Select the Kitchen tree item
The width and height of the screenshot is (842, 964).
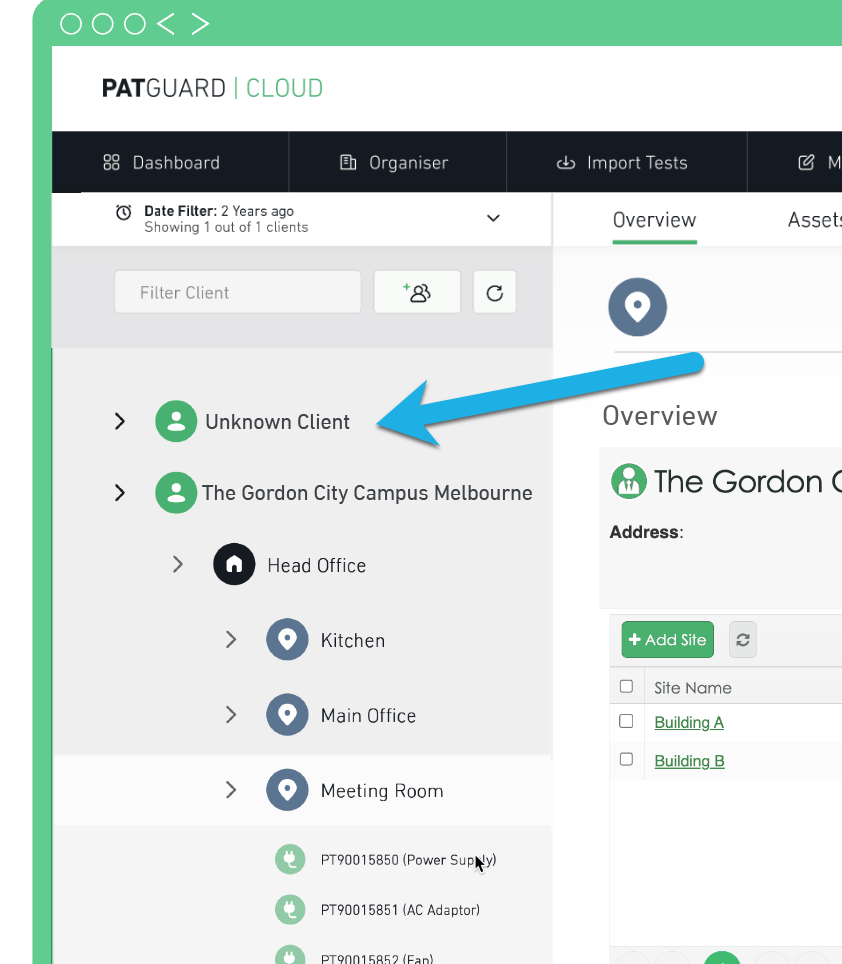coord(353,641)
